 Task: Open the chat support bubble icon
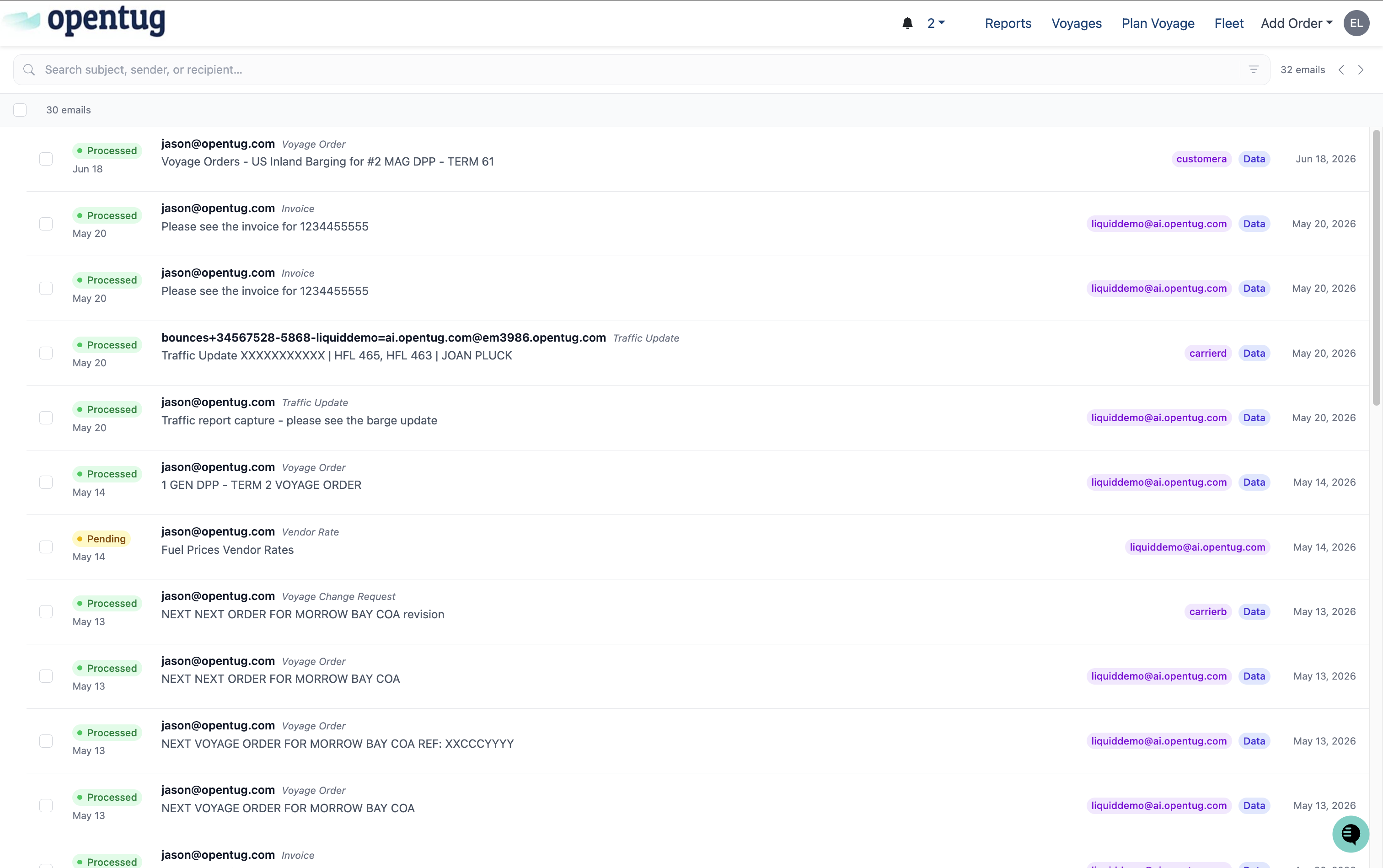coord(1350,834)
